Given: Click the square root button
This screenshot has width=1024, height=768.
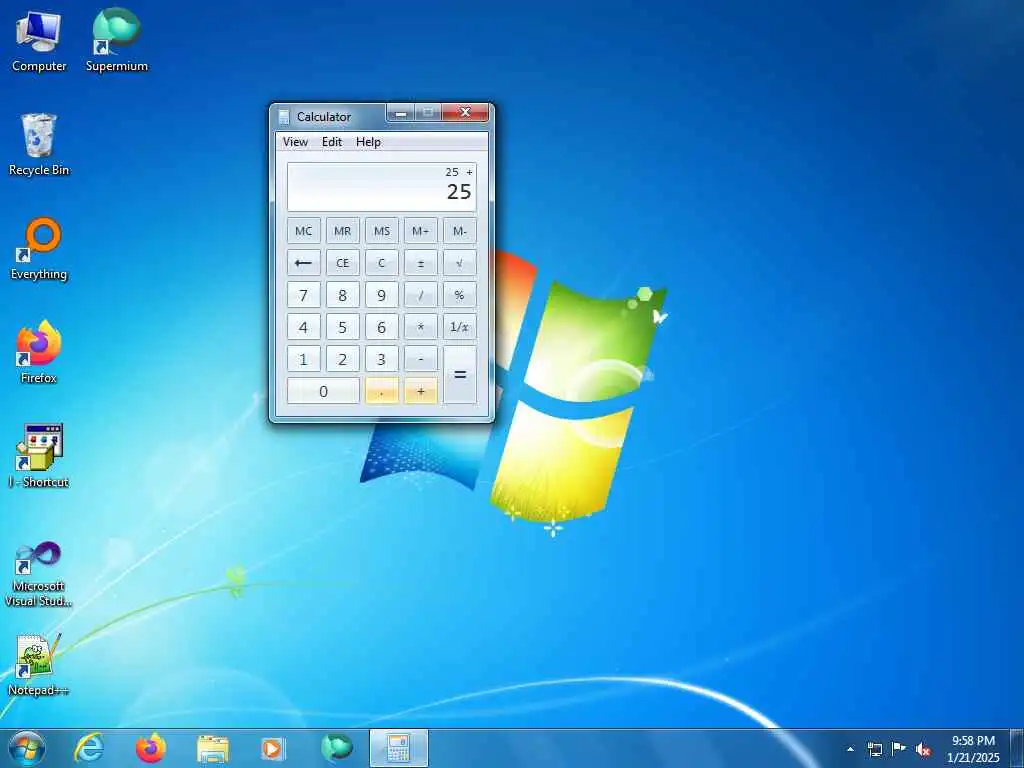Looking at the screenshot, I should pos(460,263).
